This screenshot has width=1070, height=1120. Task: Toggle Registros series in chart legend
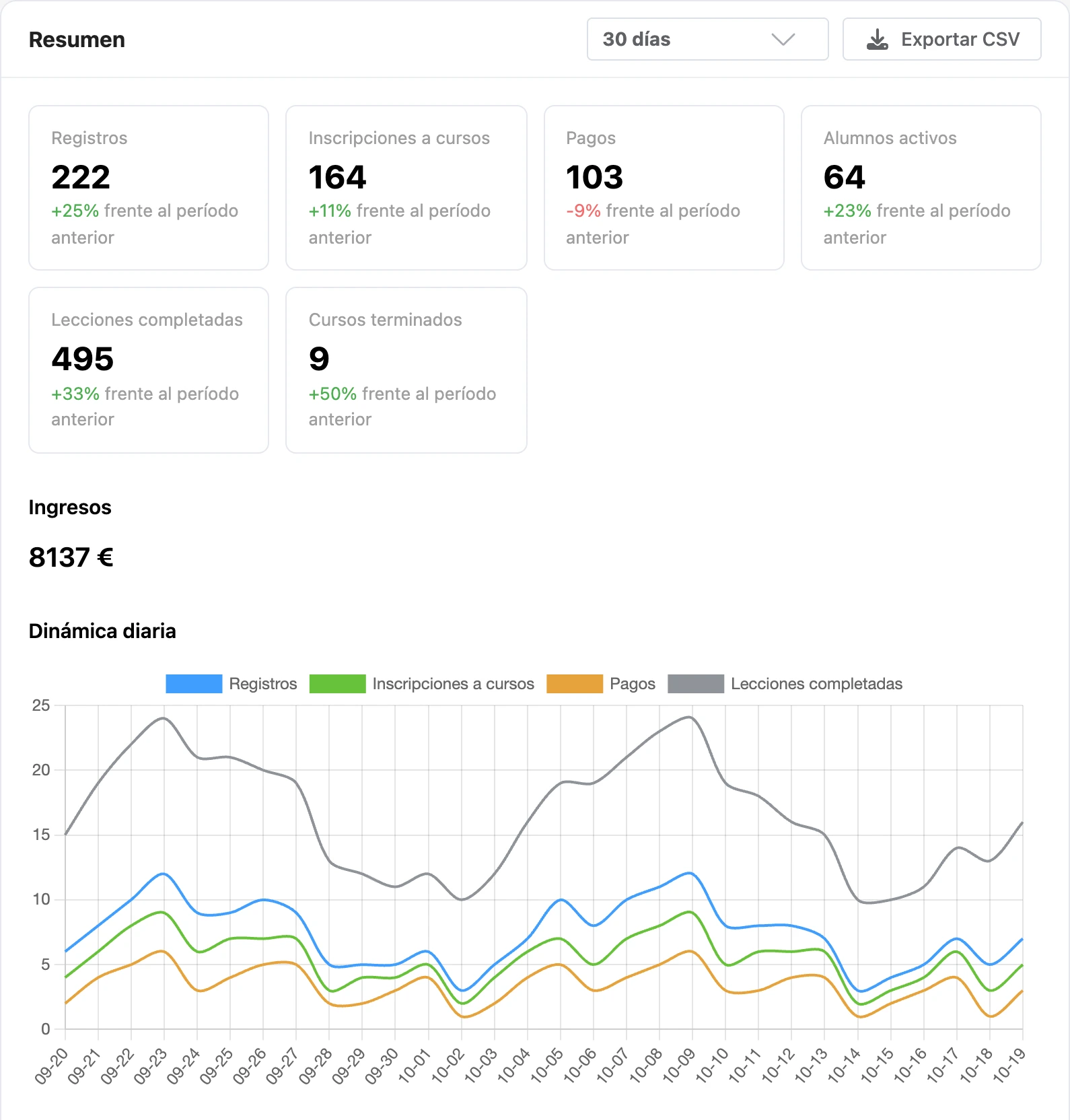tap(231, 683)
